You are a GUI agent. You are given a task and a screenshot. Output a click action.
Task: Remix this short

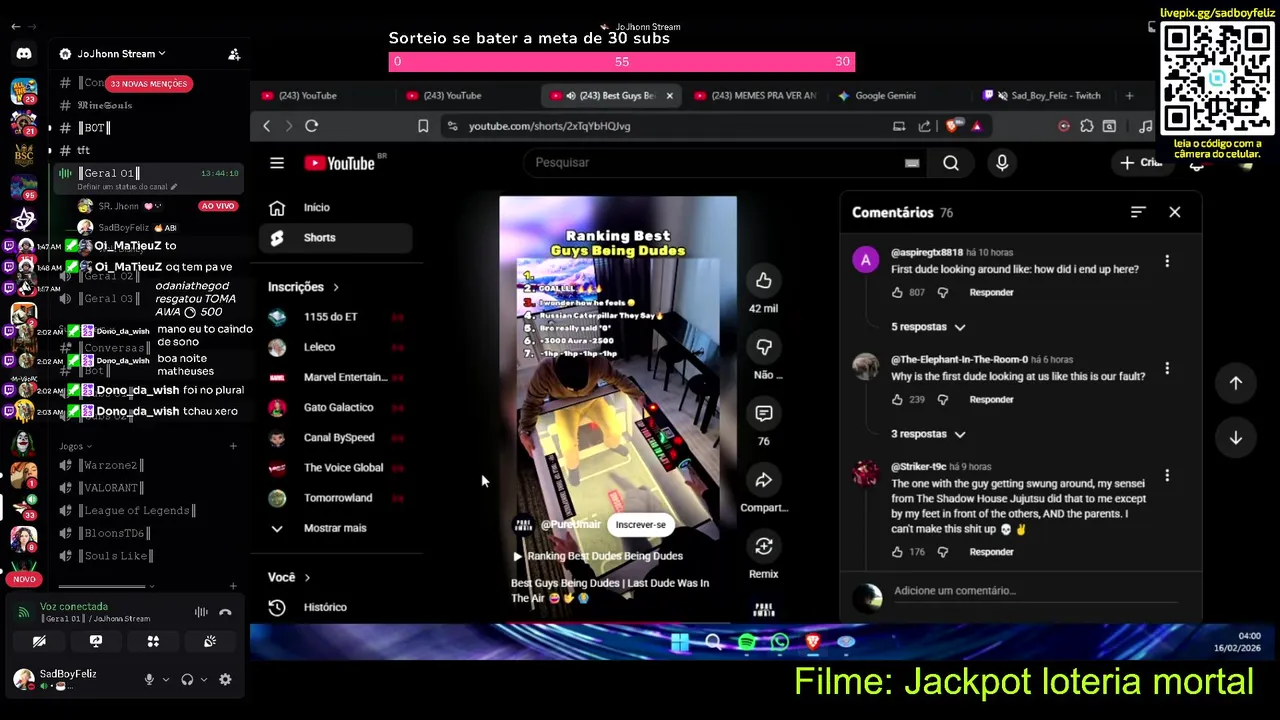click(764, 546)
